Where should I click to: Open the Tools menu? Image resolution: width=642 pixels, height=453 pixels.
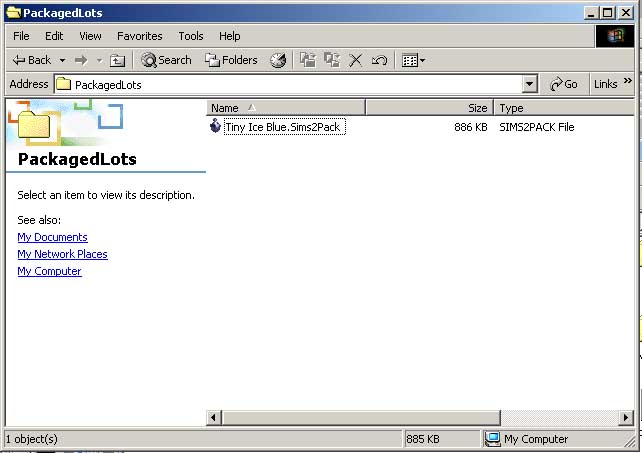click(x=191, y=36)
